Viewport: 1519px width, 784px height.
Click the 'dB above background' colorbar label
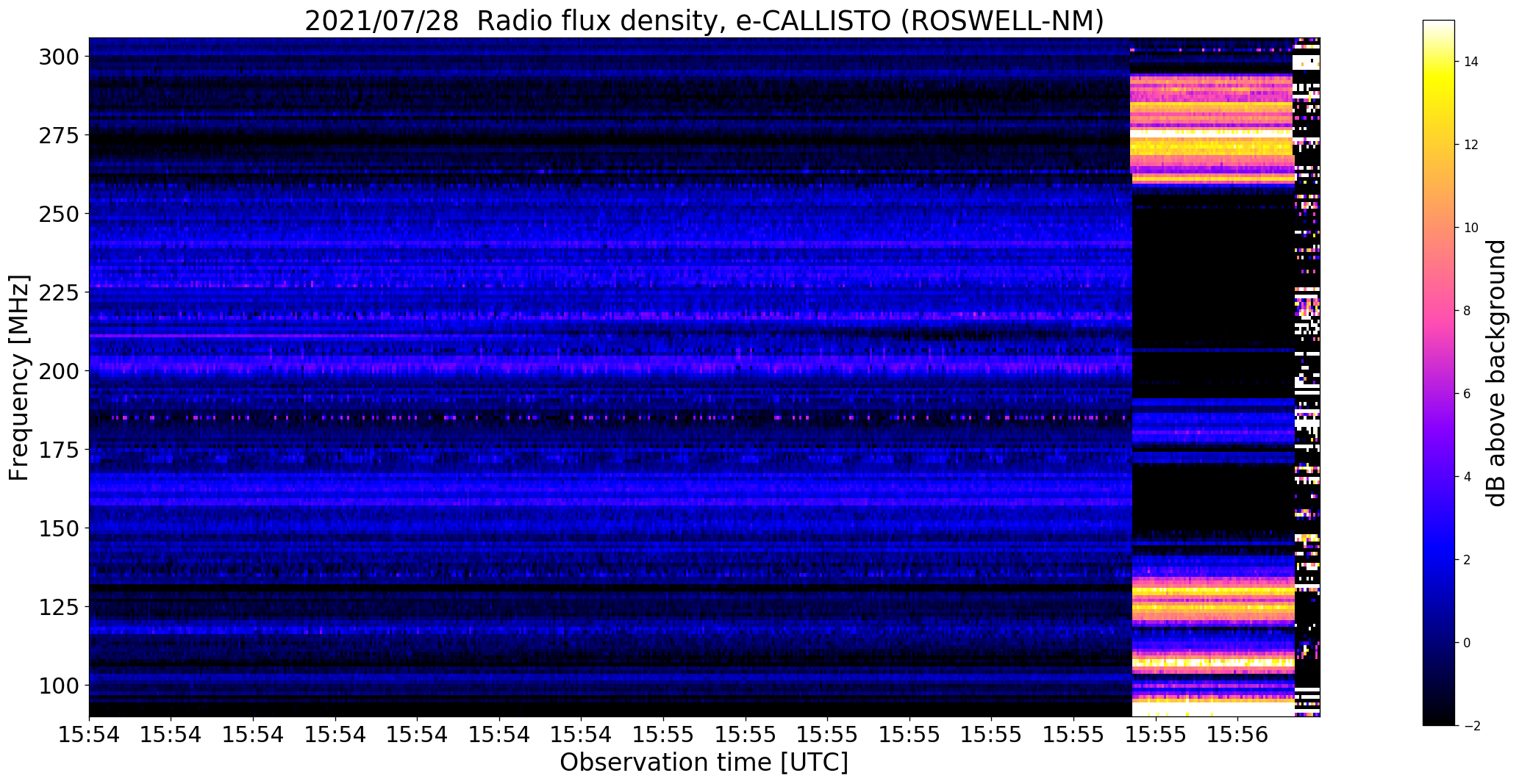(1496, 373)
